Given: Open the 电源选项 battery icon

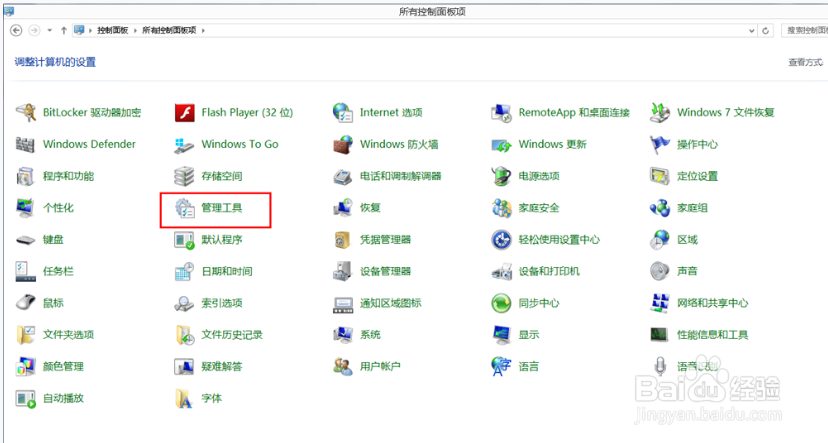Looking at the screenshot, I should (501, 176).
